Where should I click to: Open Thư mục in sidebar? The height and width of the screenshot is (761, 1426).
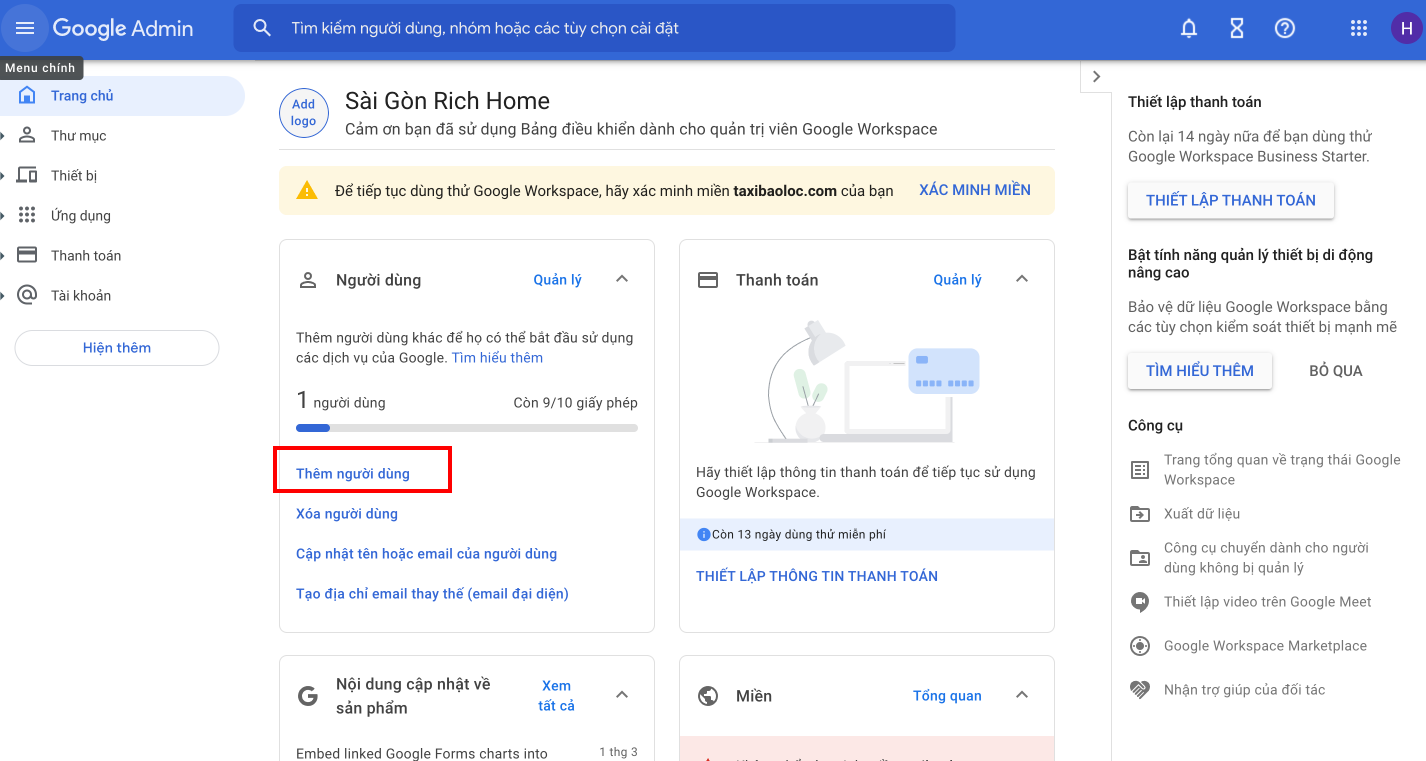tap(122, 136)
